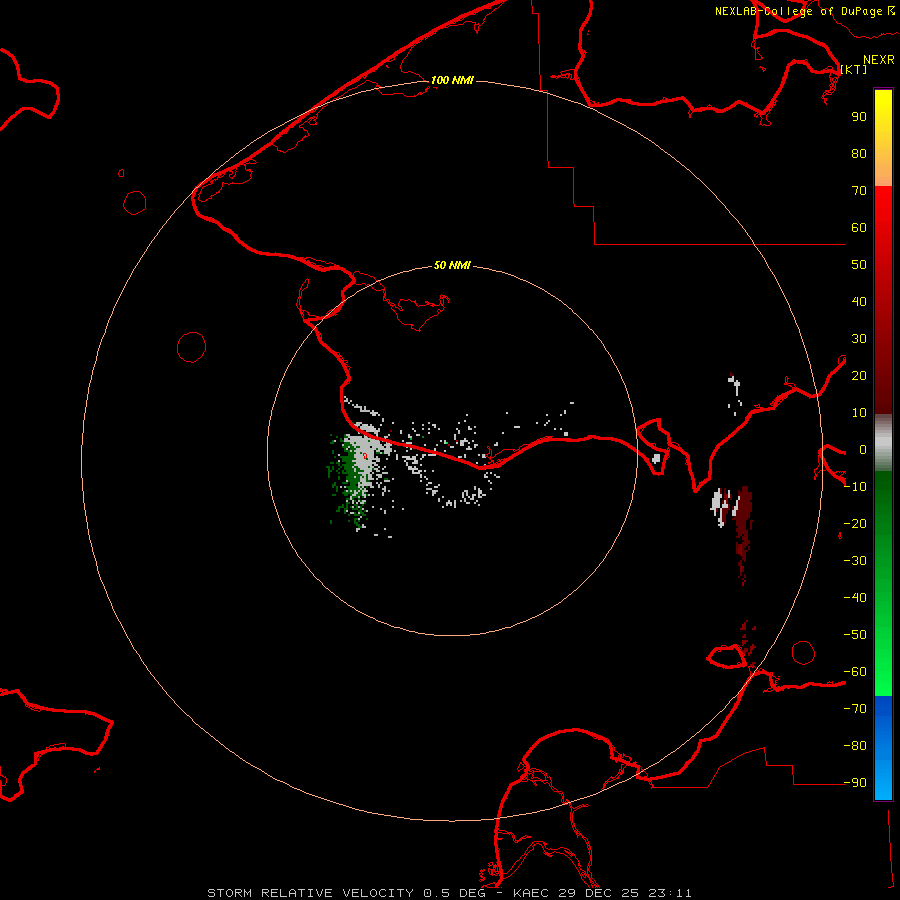Click the -60 value on the velocity scale

(x=855, y=672)
